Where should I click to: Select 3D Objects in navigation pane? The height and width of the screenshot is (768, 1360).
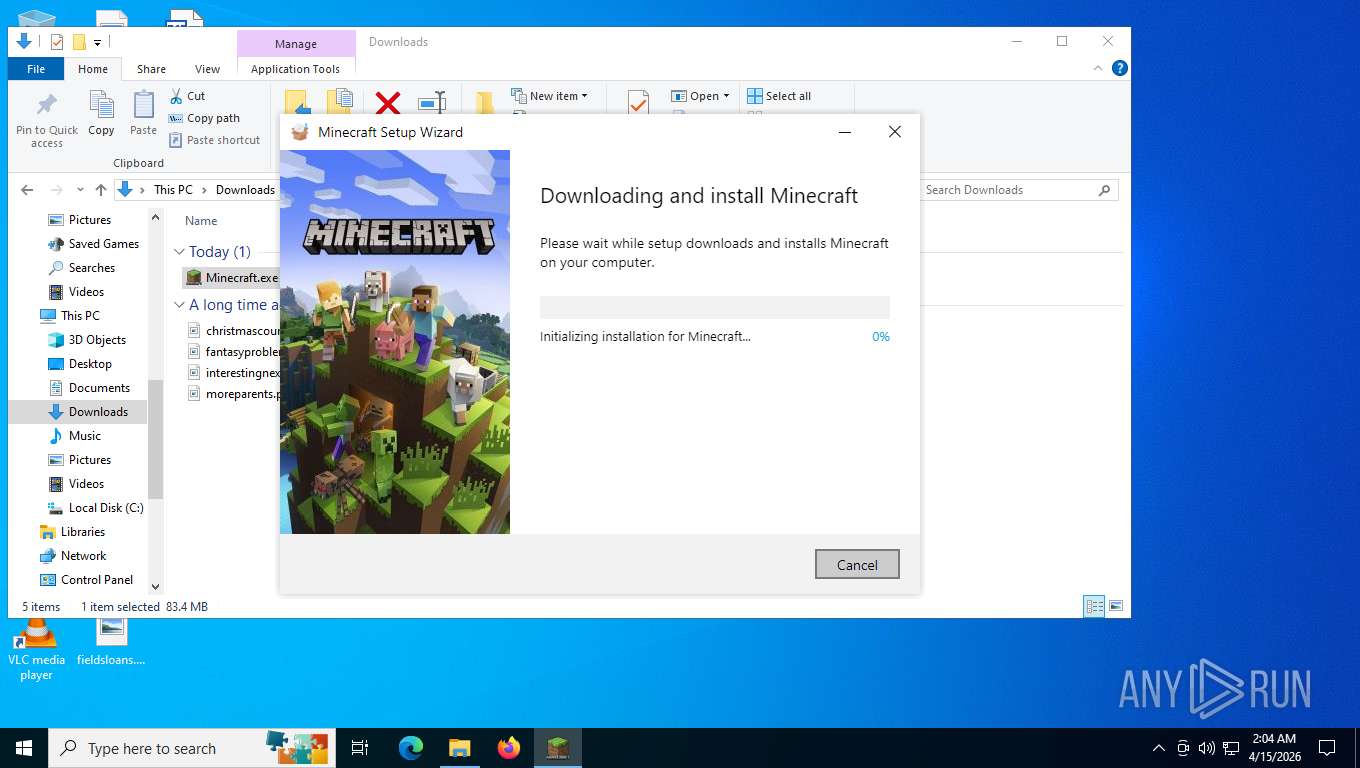tap(87, 340)
